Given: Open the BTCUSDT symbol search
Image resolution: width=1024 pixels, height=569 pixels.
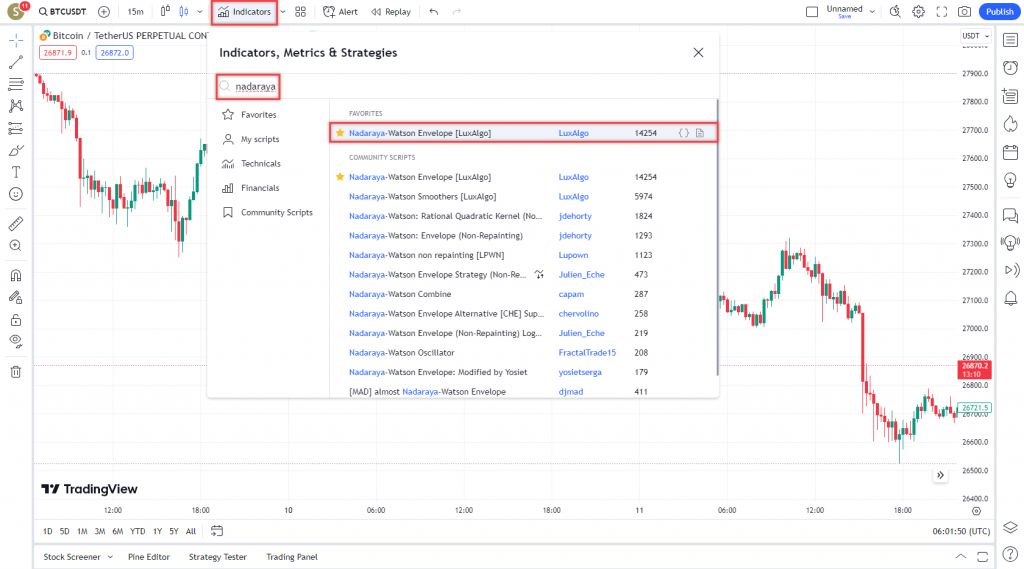Looking at the screenshot, I should [x=63, y=12].
